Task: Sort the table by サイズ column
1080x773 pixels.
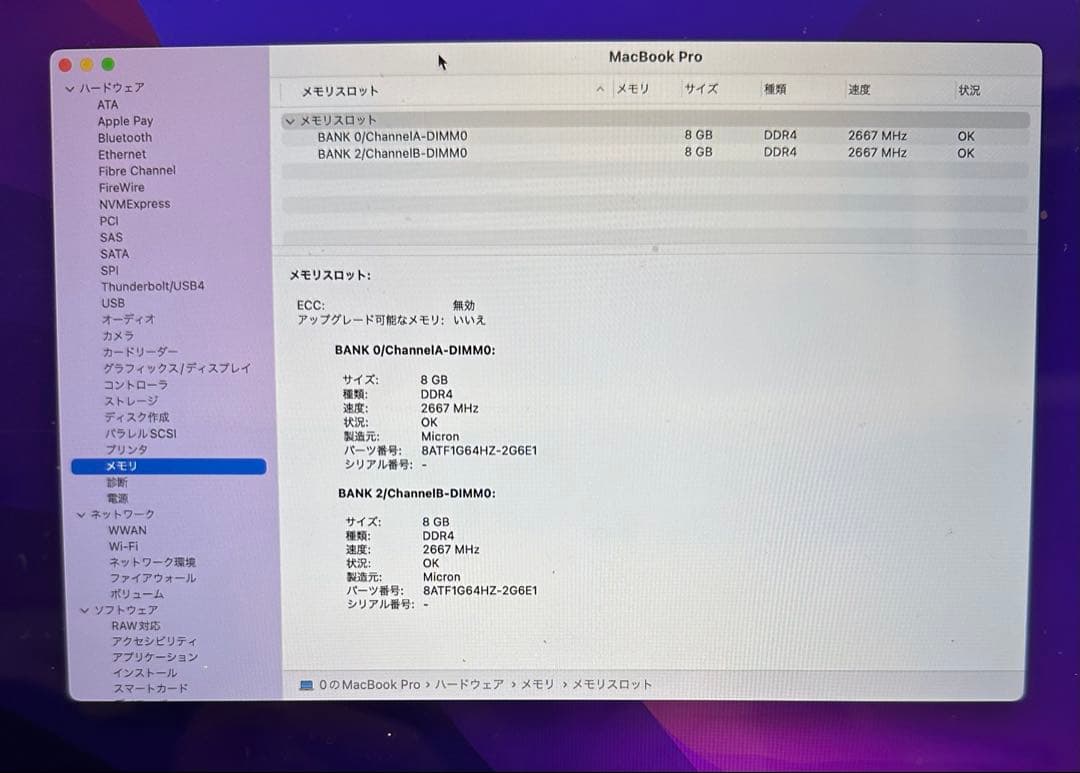Action: [x=701, y=89]
